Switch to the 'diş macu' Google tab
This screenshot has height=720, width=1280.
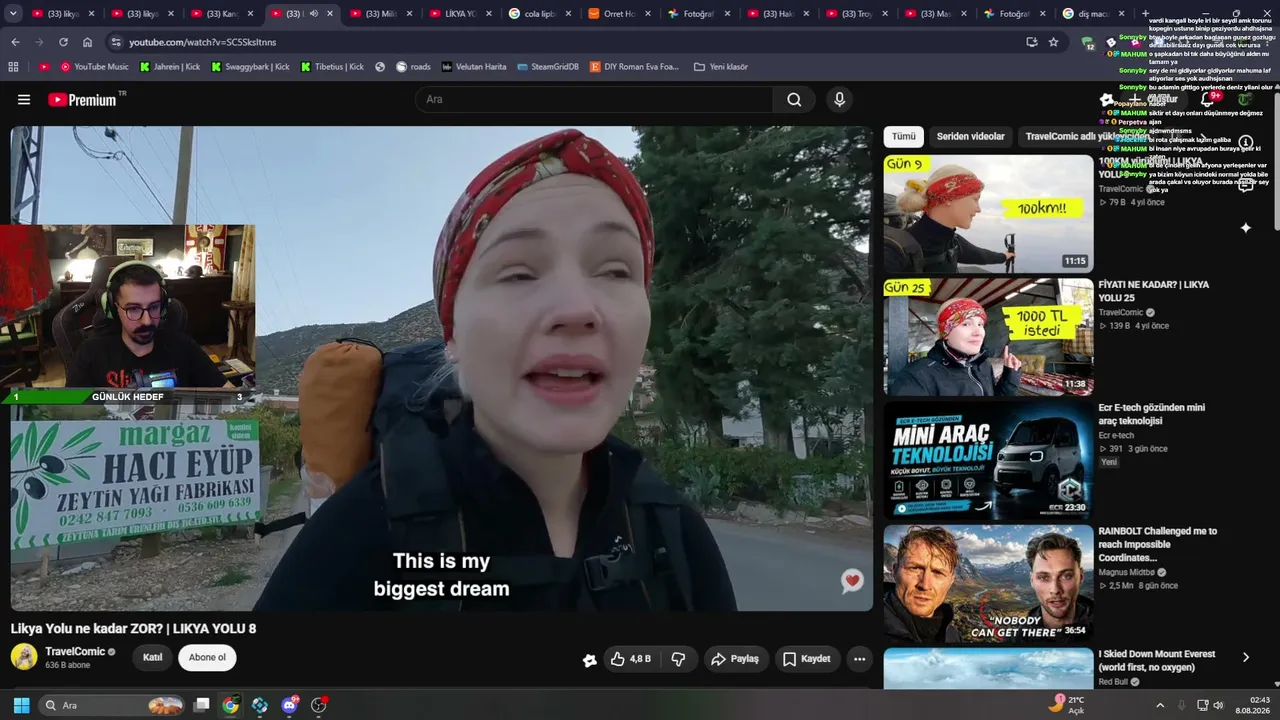pyautogui.click(x=1094, y=14)
